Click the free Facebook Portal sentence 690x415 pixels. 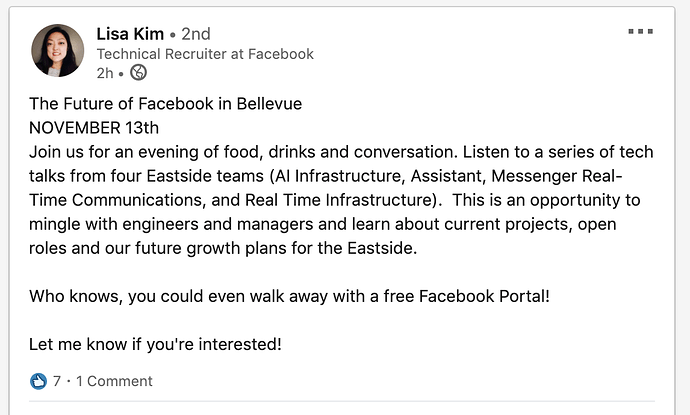click(x=290, y=296)
